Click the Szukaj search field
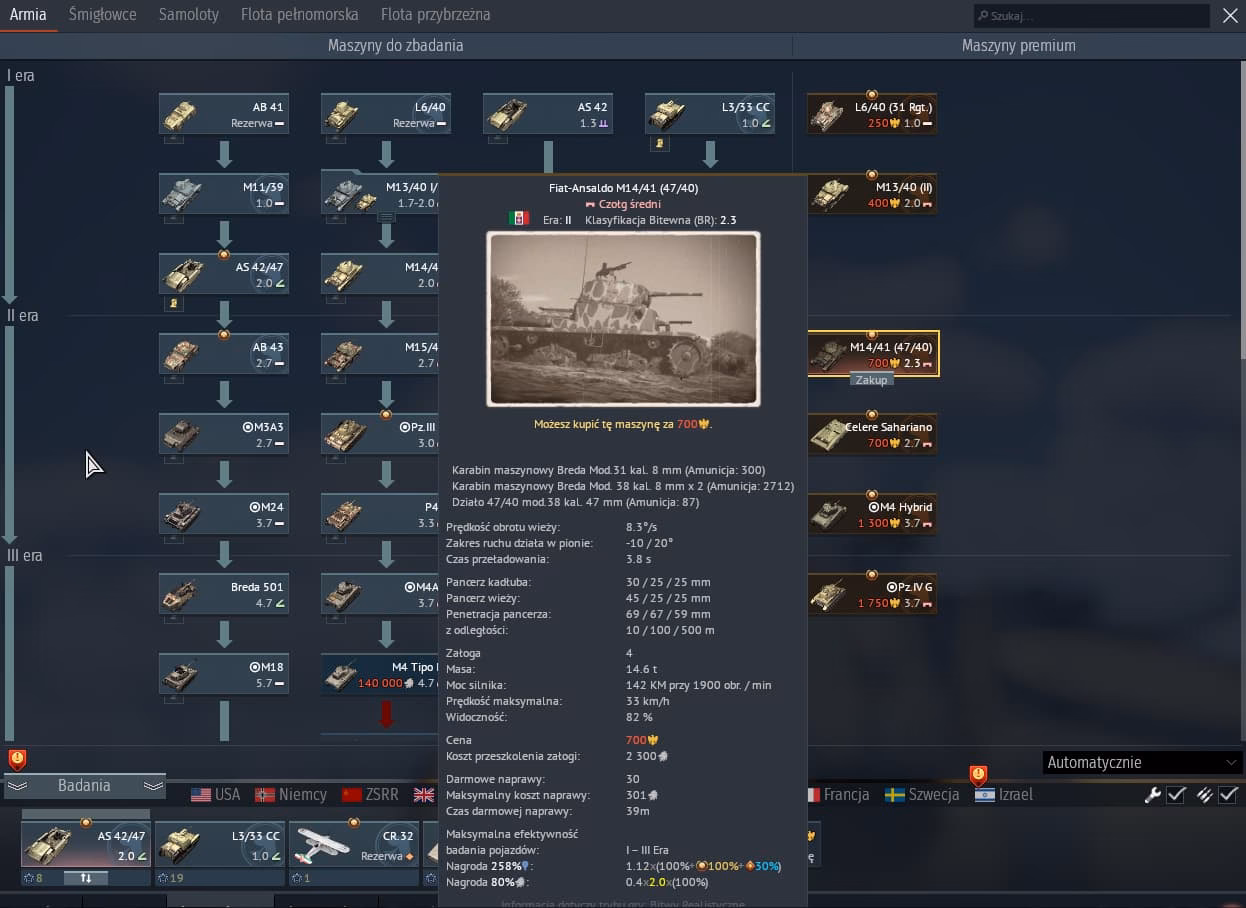This screenshot has width=1246, height=908. tap(1092, 16)
